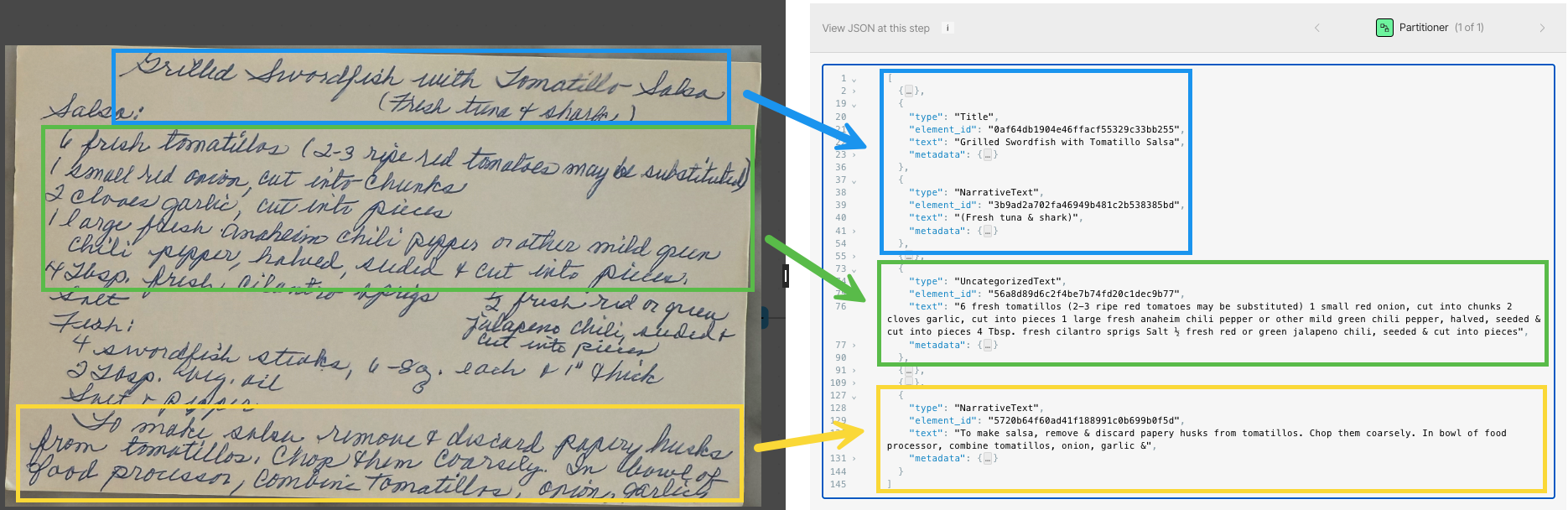Click the (1 of 1) step counter
The width and height of the screenshot is (1568, 510).
[x=1469, y=28]
